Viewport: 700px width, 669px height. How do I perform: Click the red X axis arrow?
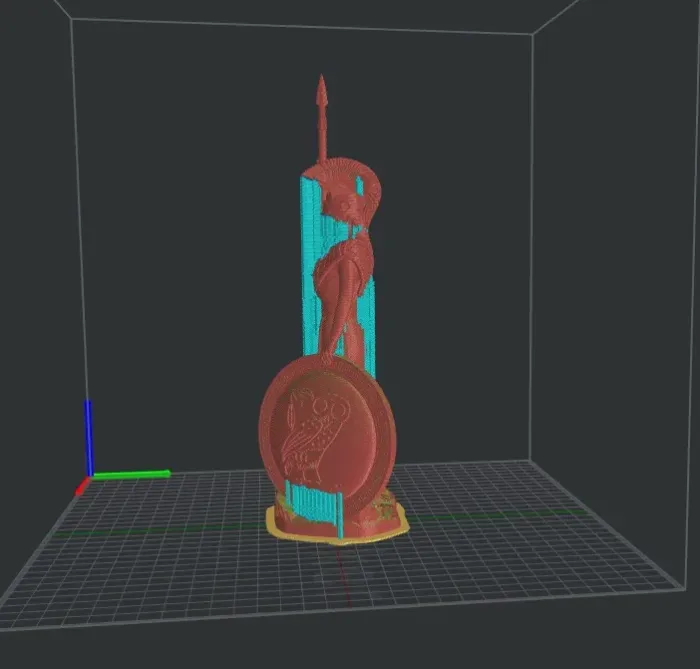82,487
